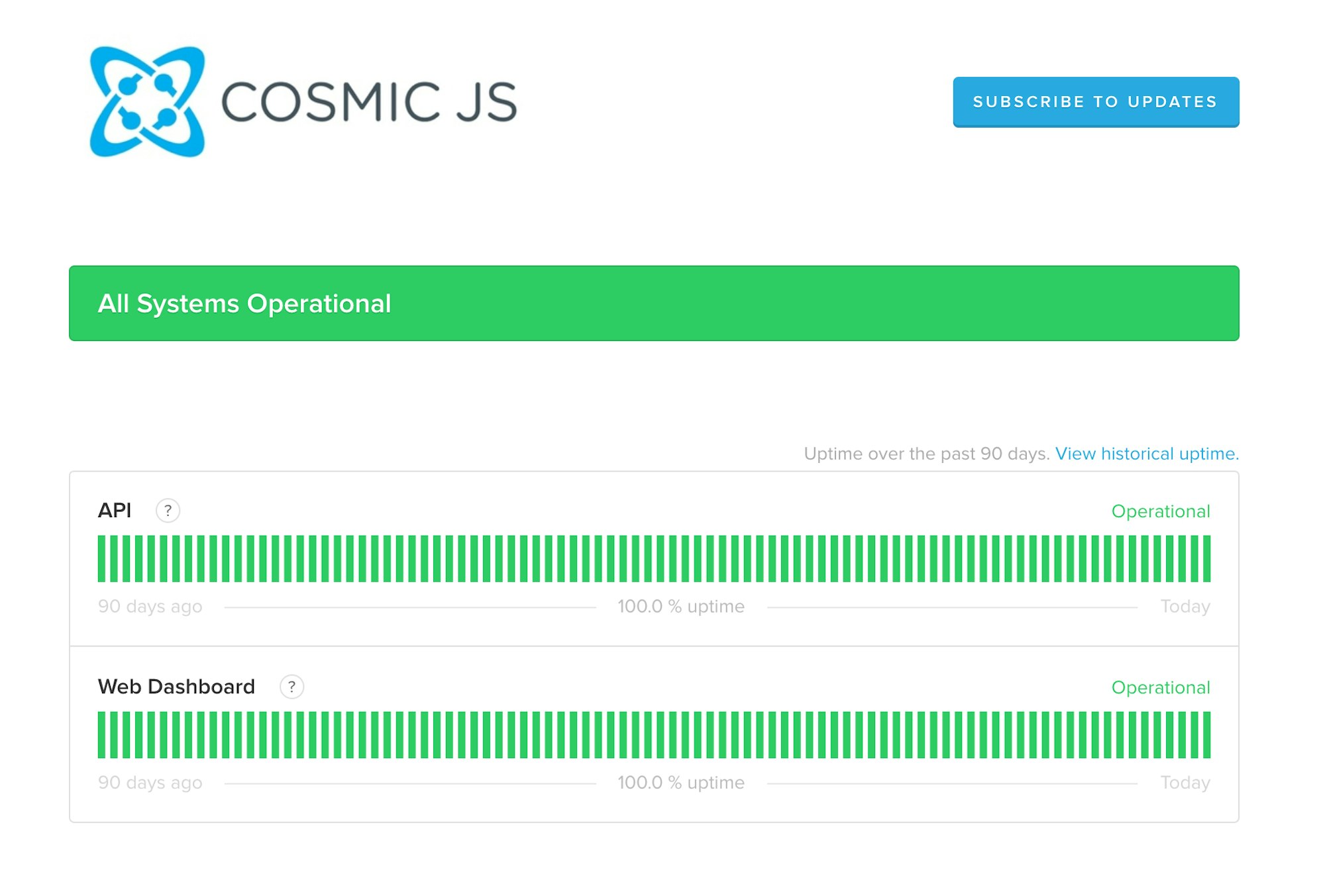Click the Web Dashboard Operational status text
This screenshot has height=896, width=1325.
click(1160, 687)
